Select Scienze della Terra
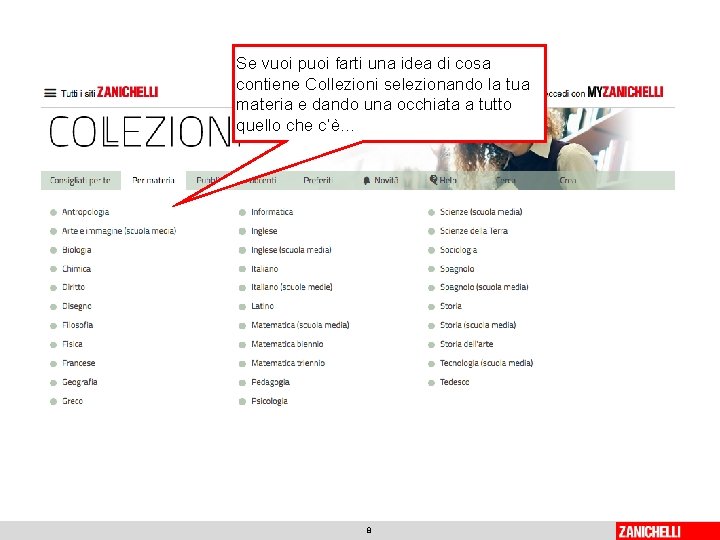 473,231
